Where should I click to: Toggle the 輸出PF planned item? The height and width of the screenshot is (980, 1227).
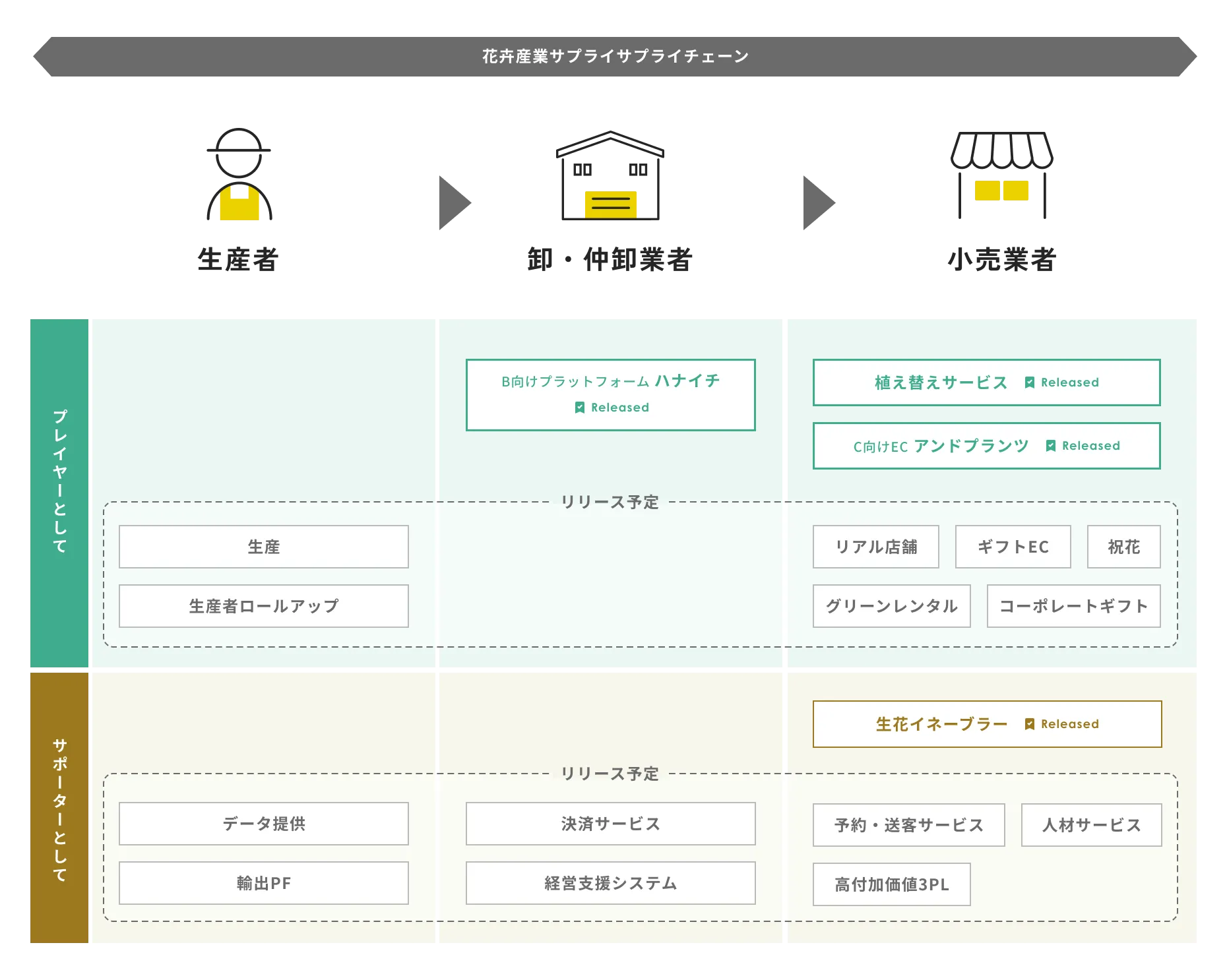point(263,883)
